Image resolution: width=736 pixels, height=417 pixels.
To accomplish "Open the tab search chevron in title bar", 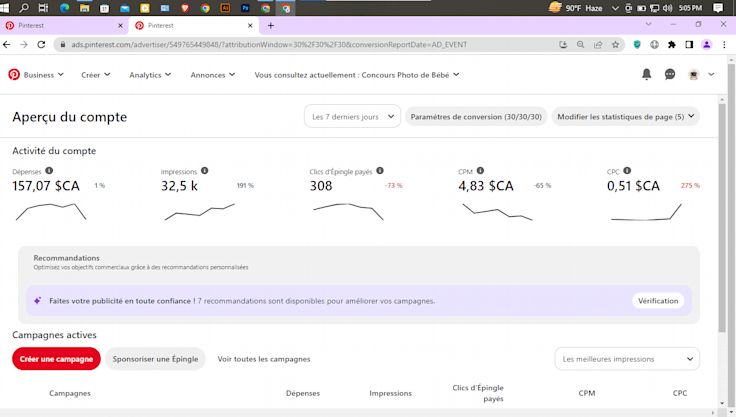I will pos(649,24).
